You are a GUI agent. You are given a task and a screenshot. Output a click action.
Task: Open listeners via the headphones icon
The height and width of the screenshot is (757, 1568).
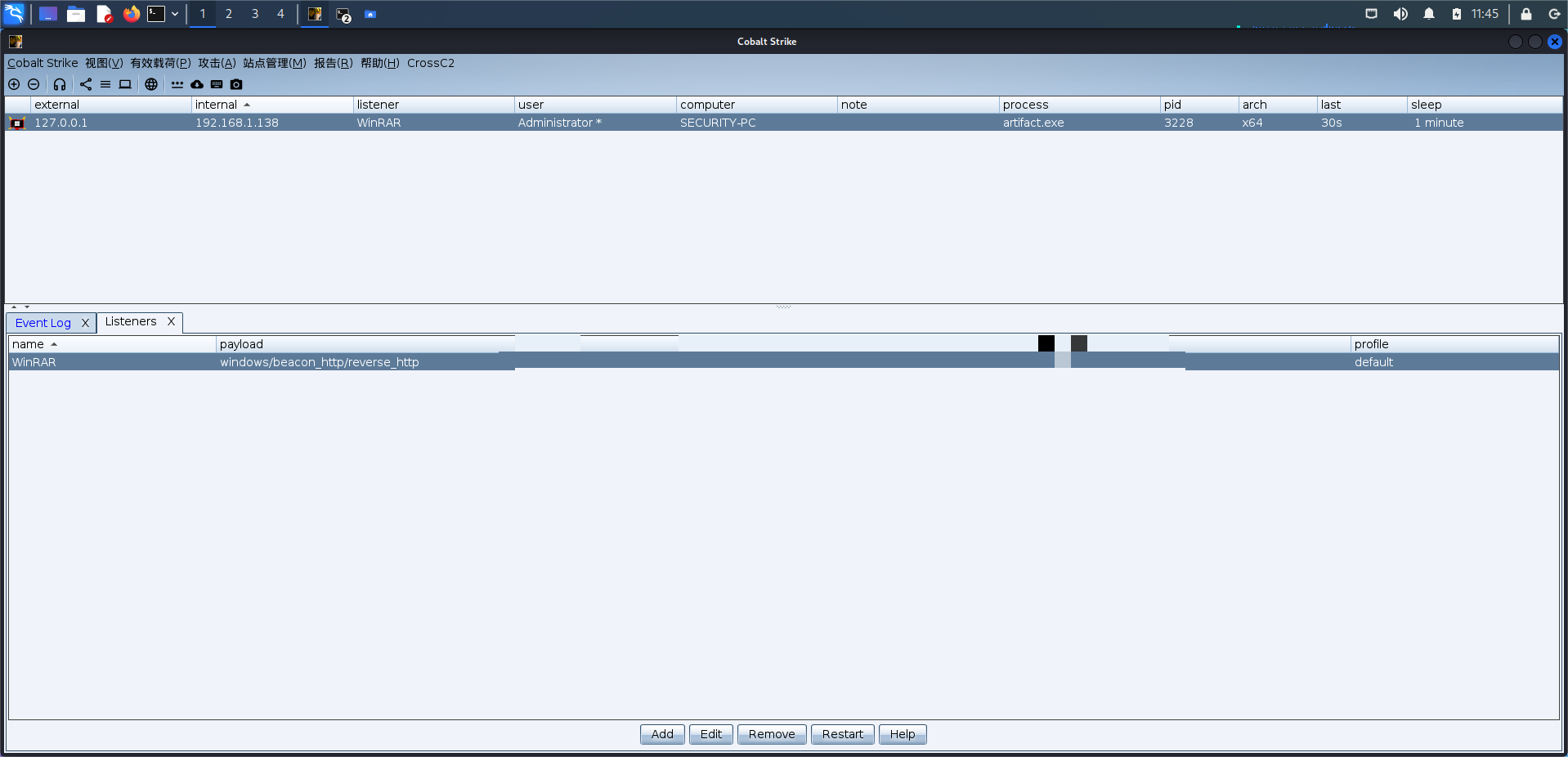(x=60, y=84)
